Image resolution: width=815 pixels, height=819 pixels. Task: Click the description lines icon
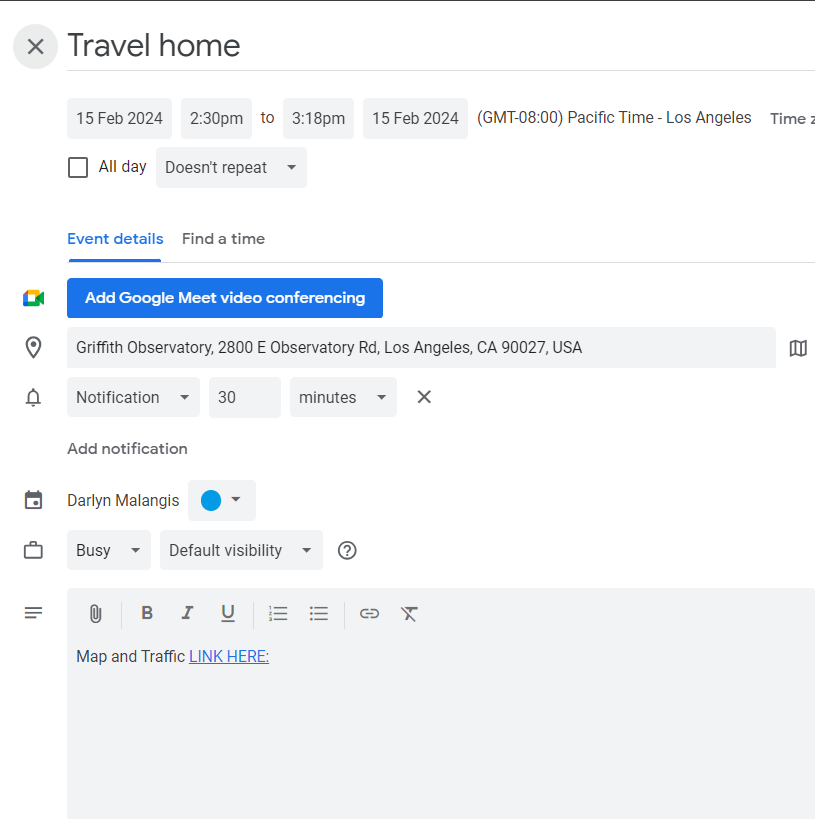point(33,613)
